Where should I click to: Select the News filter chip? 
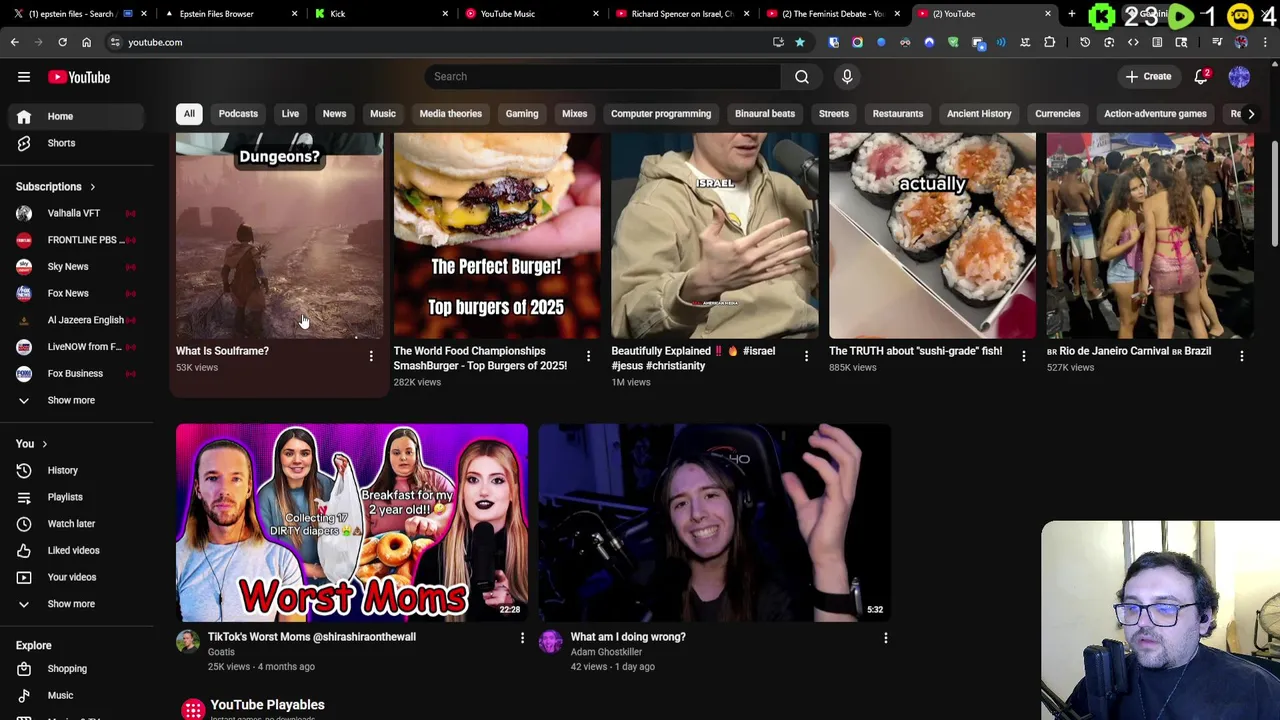pyautogui.click(x=334, y=114)
